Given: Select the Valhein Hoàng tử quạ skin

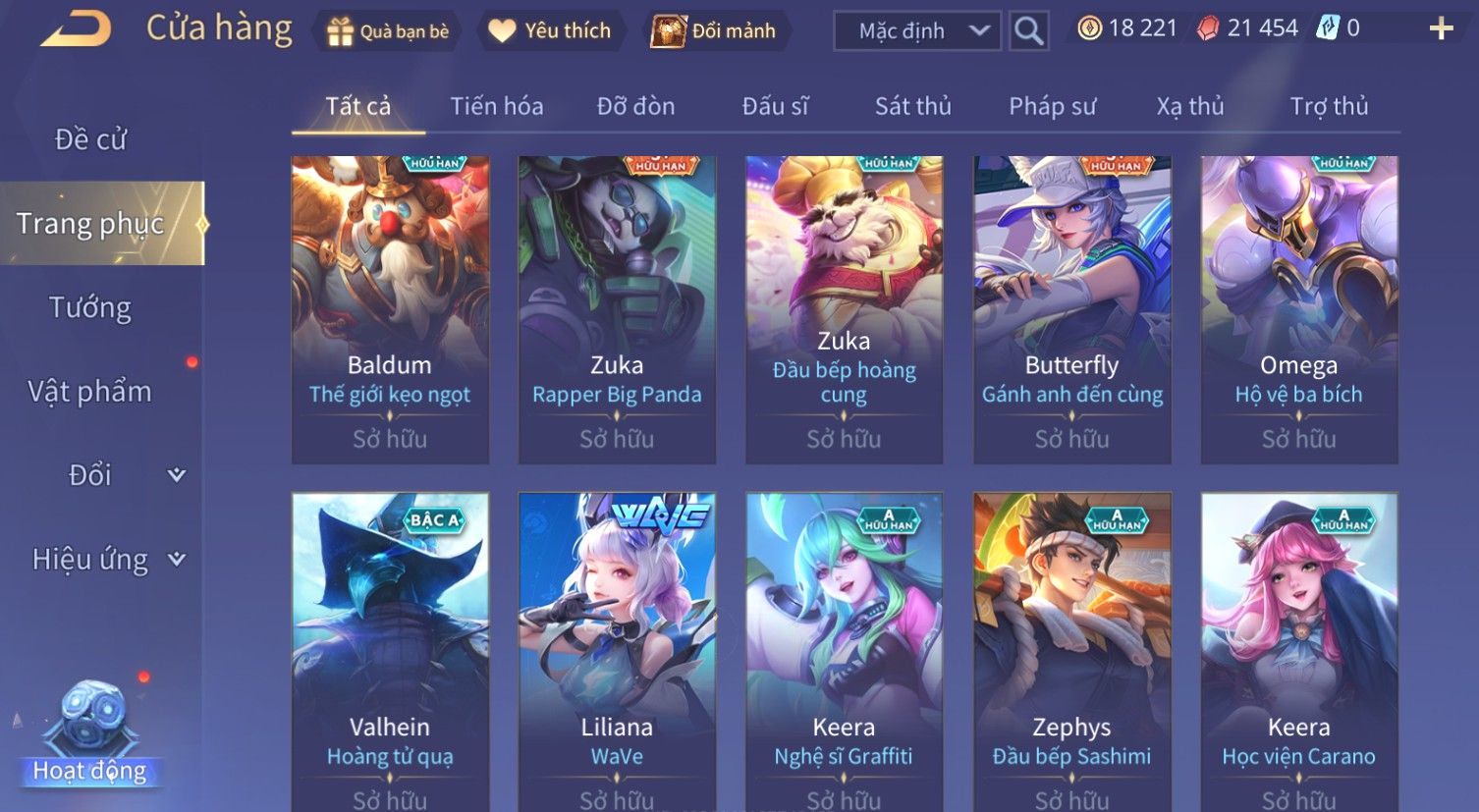Looking at the screenshot, I should 390,652.
